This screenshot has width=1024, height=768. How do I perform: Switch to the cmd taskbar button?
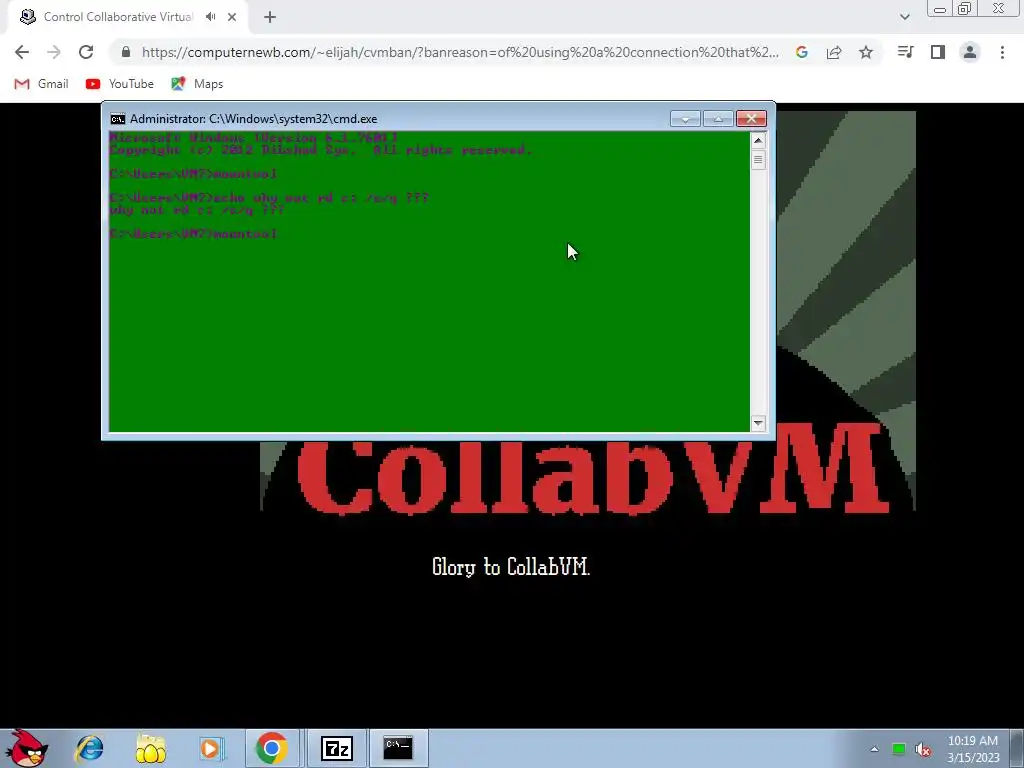pyautogui.click(x=398, y=748)
